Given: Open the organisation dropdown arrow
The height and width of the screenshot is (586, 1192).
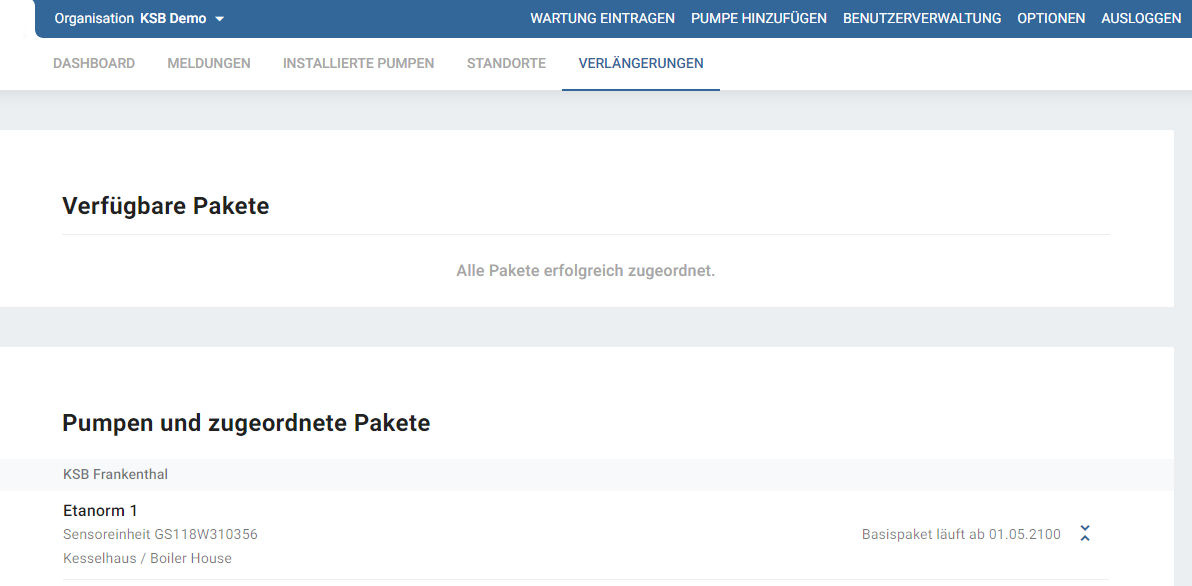Looking at the screenshot, I should click(x=219, y=19).
